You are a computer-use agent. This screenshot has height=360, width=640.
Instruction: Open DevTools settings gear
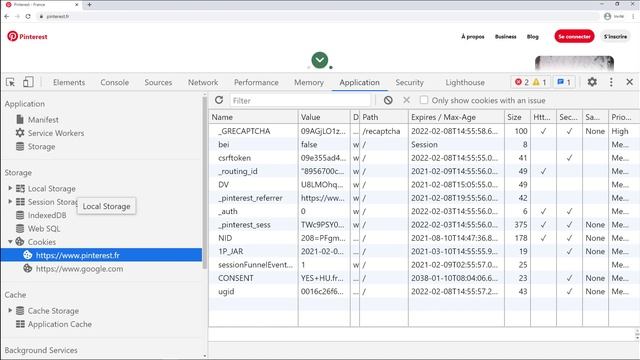coord(592,82)
